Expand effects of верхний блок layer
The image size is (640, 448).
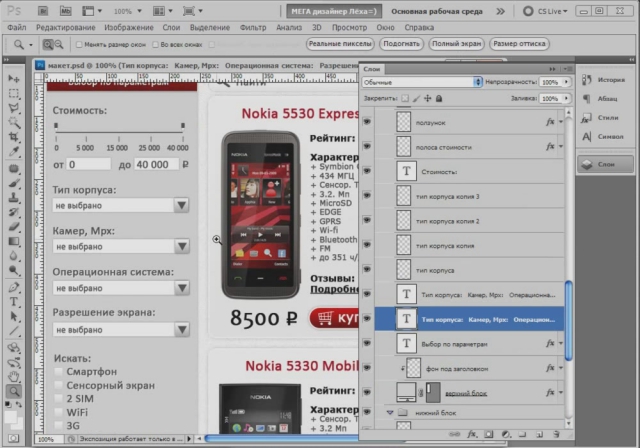(561, 393)
